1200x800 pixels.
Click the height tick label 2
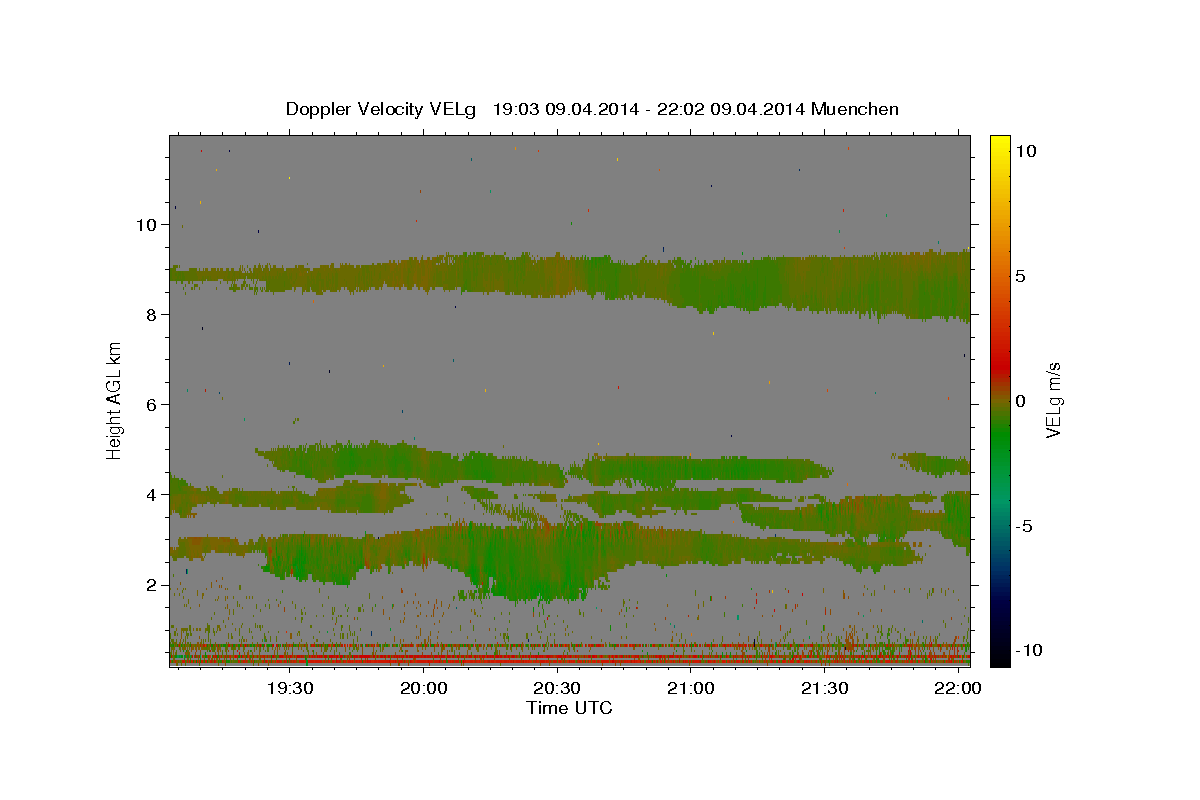(152, 585)
